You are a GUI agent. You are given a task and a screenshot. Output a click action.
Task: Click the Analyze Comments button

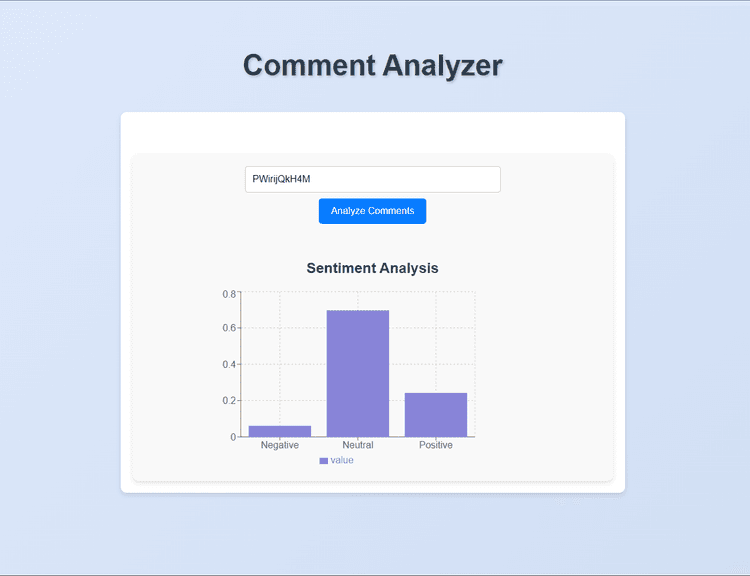coord(372,211)
